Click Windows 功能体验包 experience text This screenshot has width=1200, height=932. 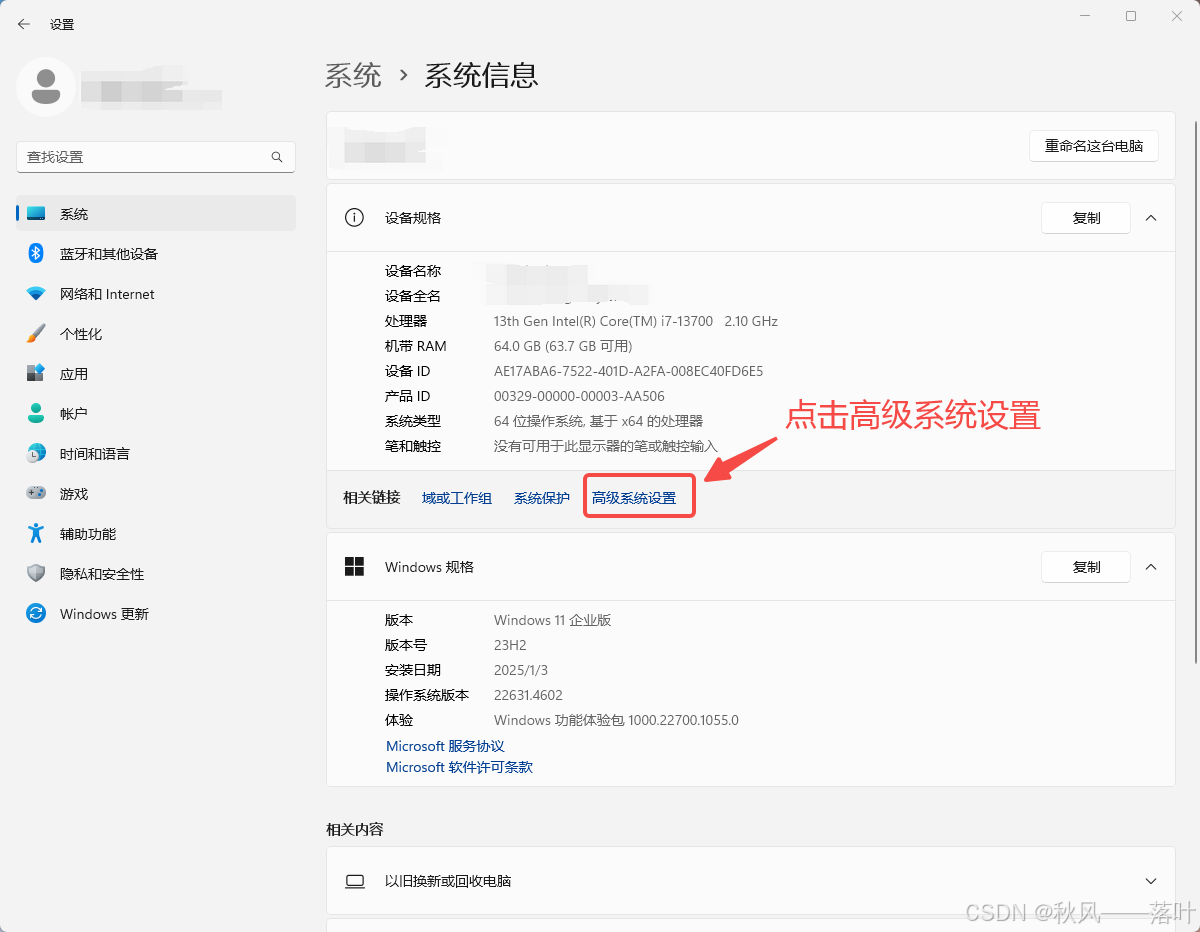tap(616, 720)
